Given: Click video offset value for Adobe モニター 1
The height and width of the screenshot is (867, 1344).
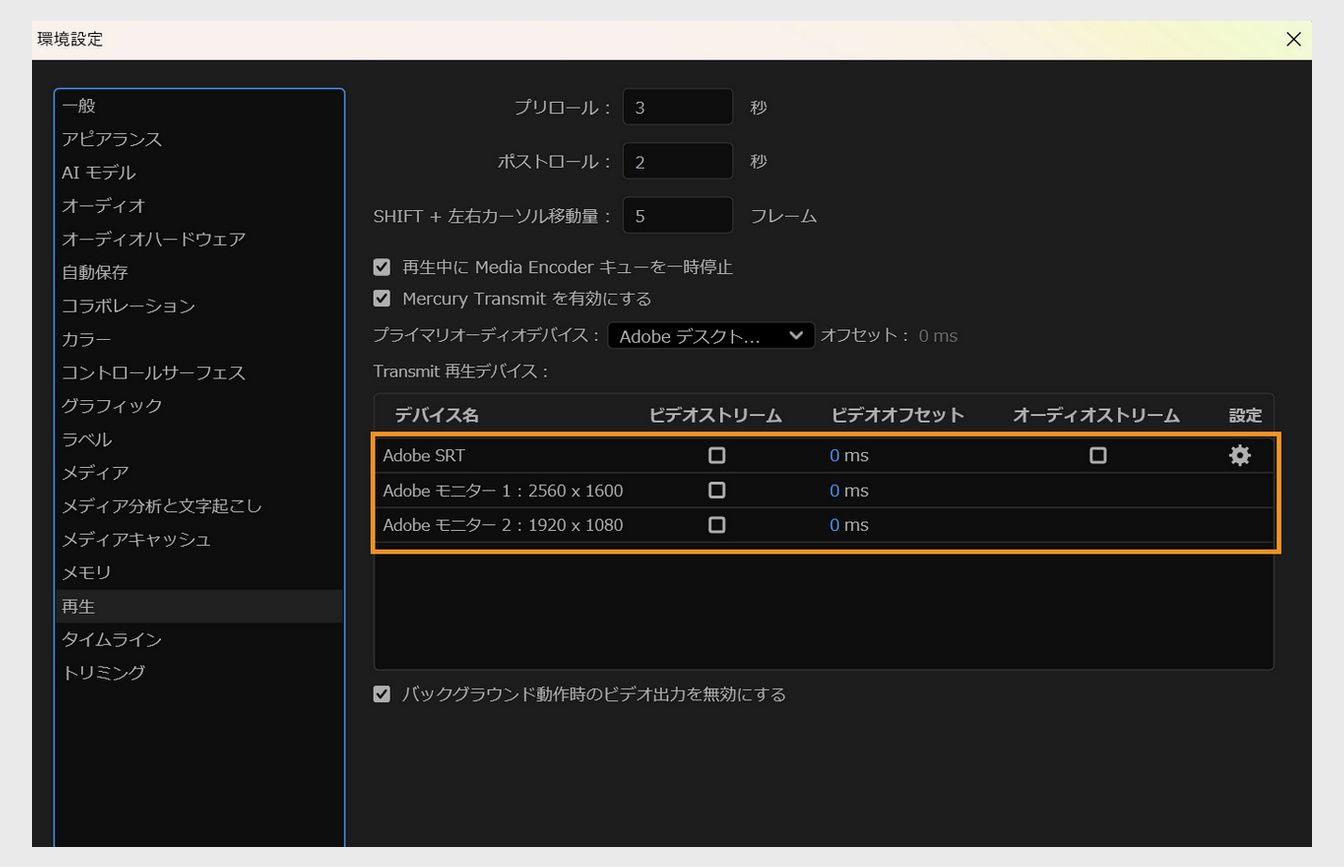Looking at the screenshot, I should point(849,490).
